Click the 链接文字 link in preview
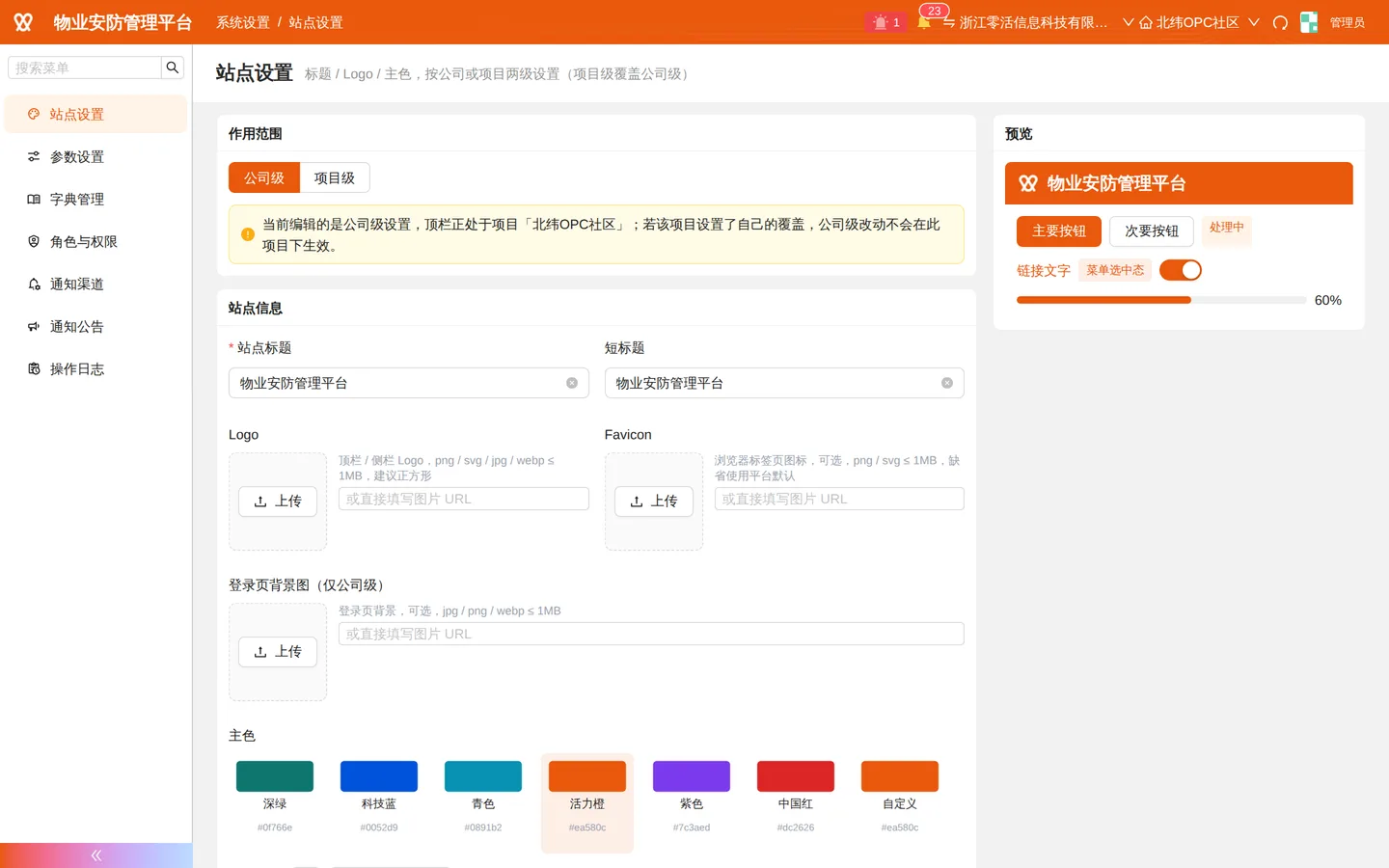Image resolution: width=1389 pixels, height=868 pixels. pos(1044,271)
